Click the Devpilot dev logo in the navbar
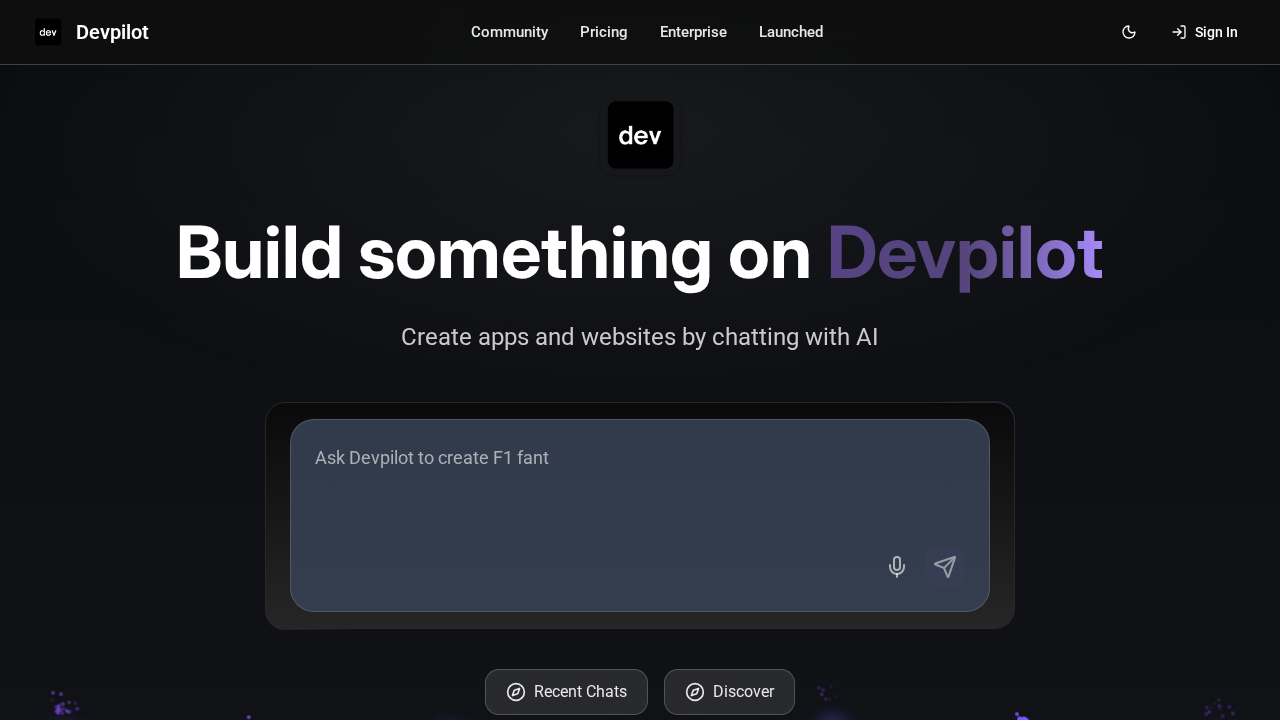Screen dimensions: 1280x720 pos(47,31)
